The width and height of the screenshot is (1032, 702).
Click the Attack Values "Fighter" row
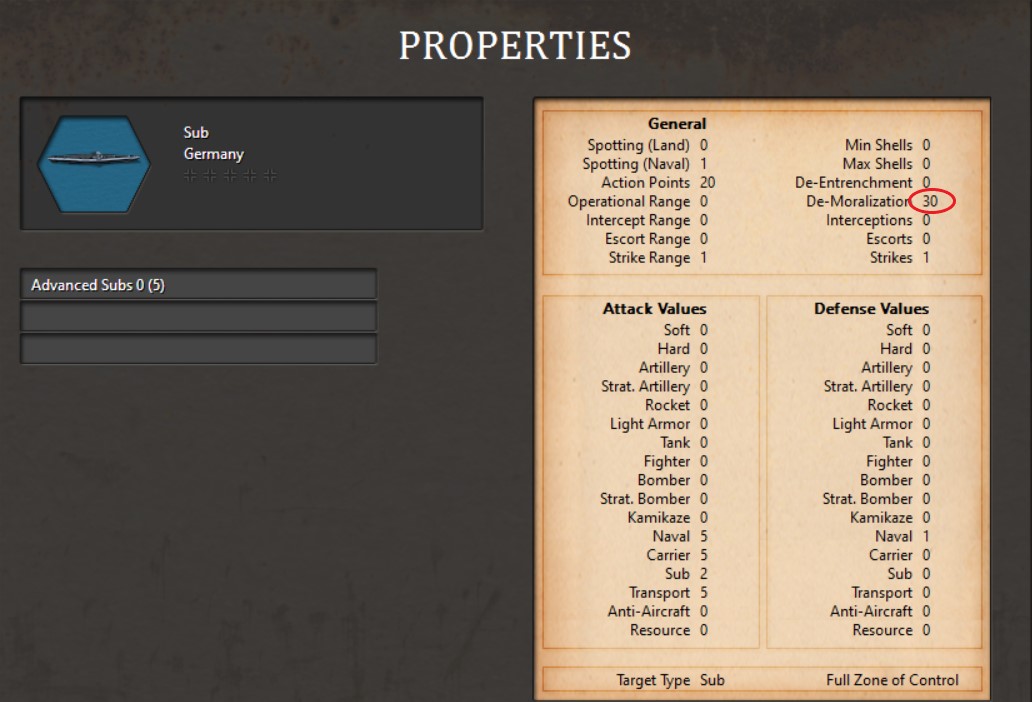pyautogui.click(x=676, y=461)
